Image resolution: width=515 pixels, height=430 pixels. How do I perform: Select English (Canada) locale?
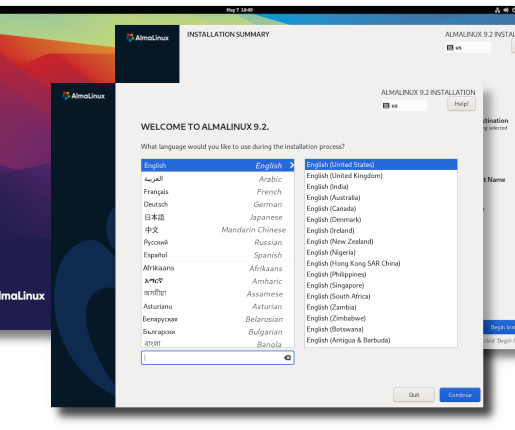pyautogui.click(x=381, y=209)
